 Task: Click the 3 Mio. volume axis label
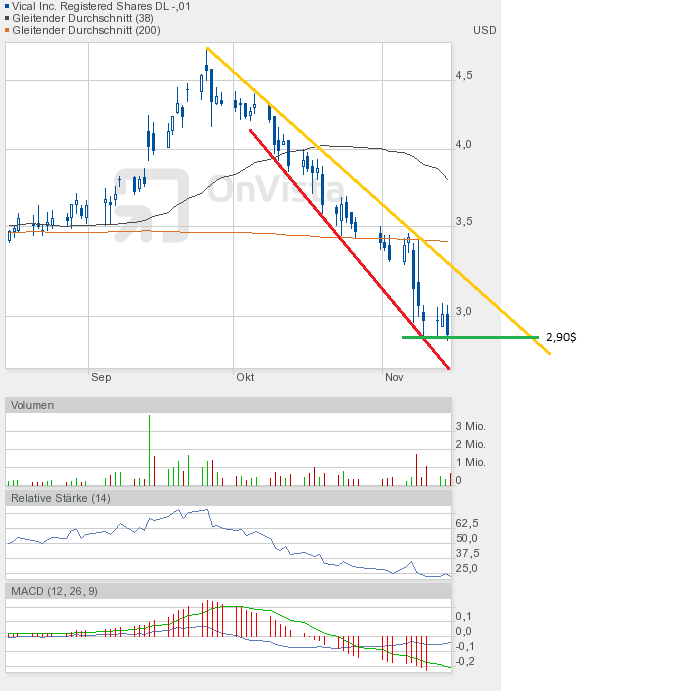(470, 426)
